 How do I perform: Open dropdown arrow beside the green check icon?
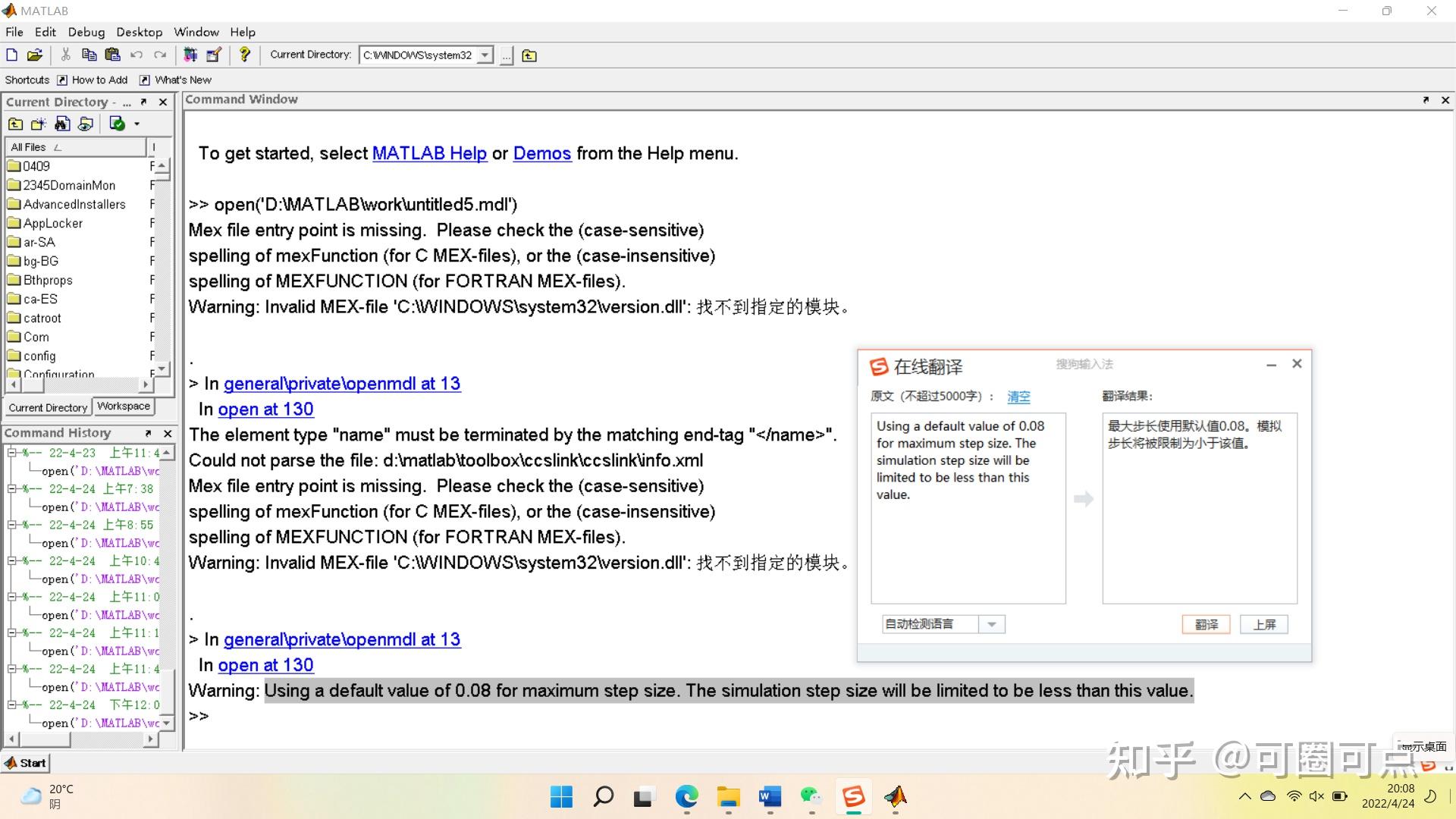pyautogui.click(x=137, y=124)
